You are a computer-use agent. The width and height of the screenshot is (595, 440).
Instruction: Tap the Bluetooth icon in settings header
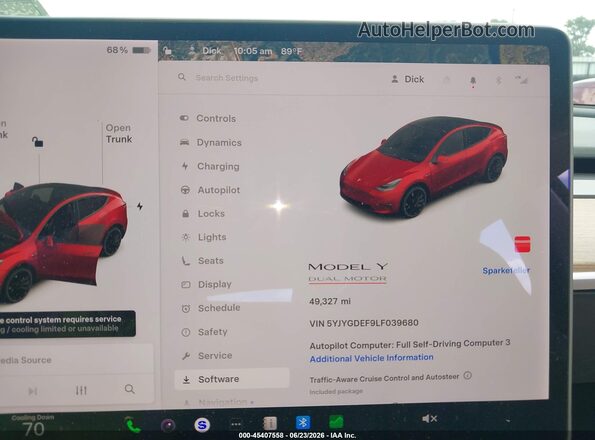point(499,80)
